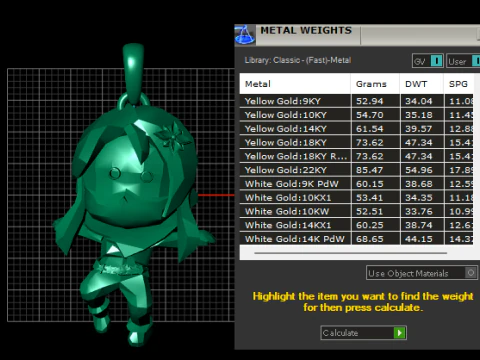The image size is (480, 360).
Task: Click the SPG column header
Action: [x=459, y=84]
